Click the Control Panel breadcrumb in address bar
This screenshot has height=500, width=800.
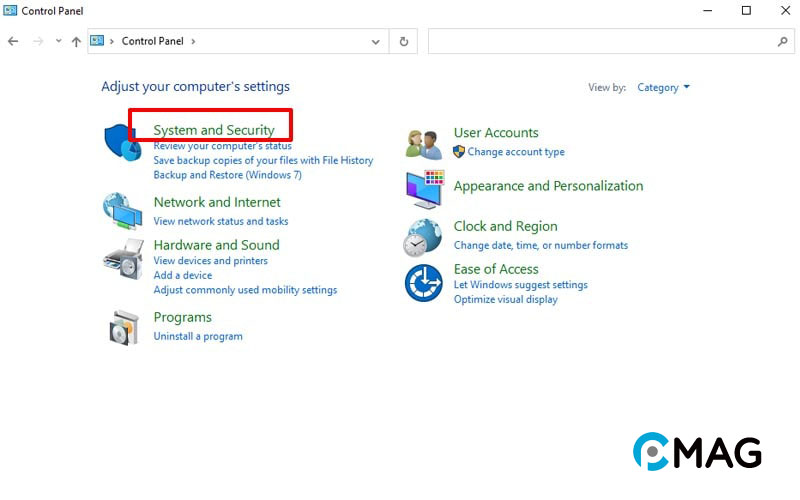(152, 42)
